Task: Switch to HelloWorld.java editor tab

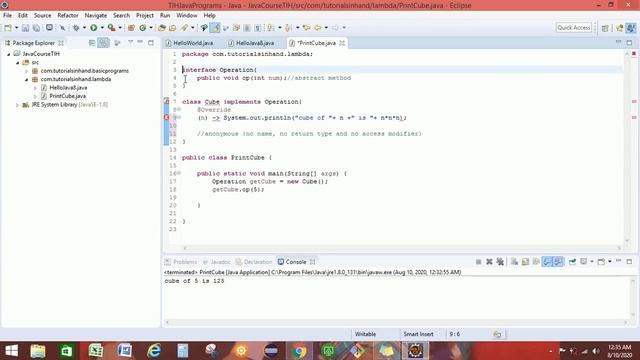Action: [x=189, y=43]
